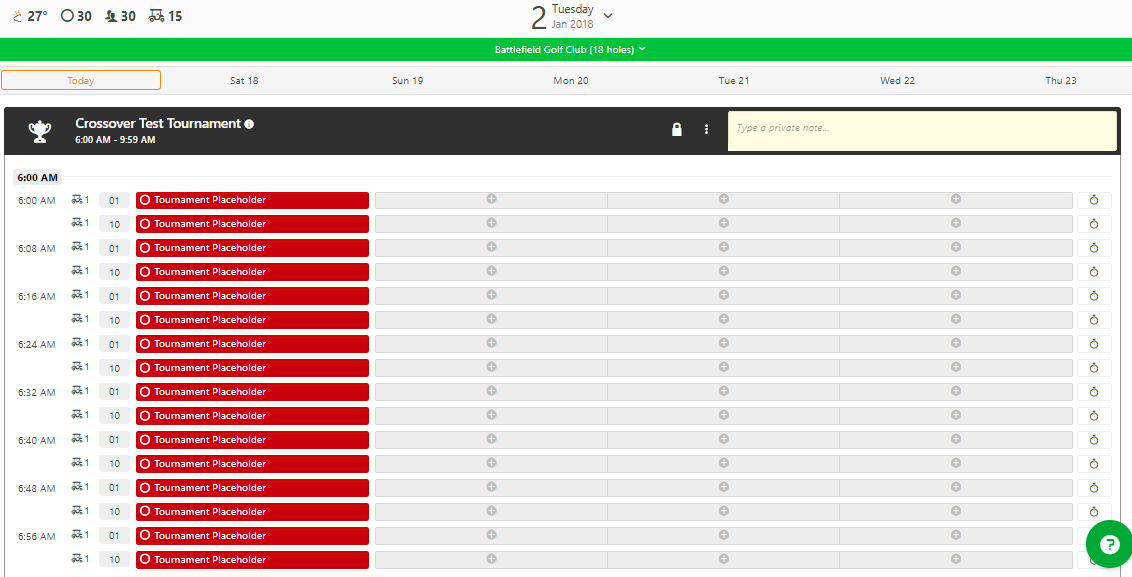
Task: Switch to the Sat 18 tab
Action: [244, 80]
